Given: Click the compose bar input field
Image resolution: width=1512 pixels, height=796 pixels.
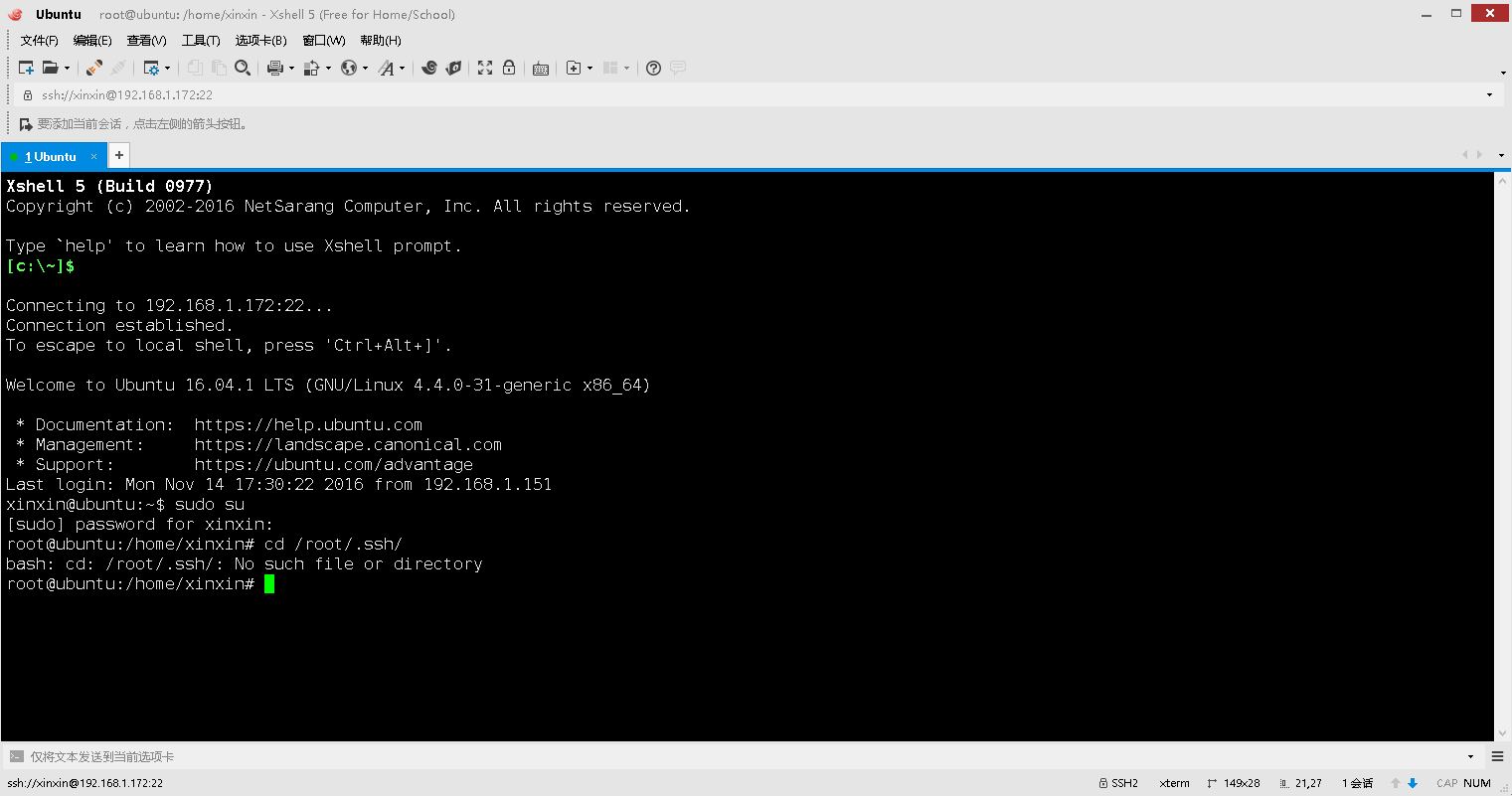Looking at the screenshot, I should tap(744, 757).
